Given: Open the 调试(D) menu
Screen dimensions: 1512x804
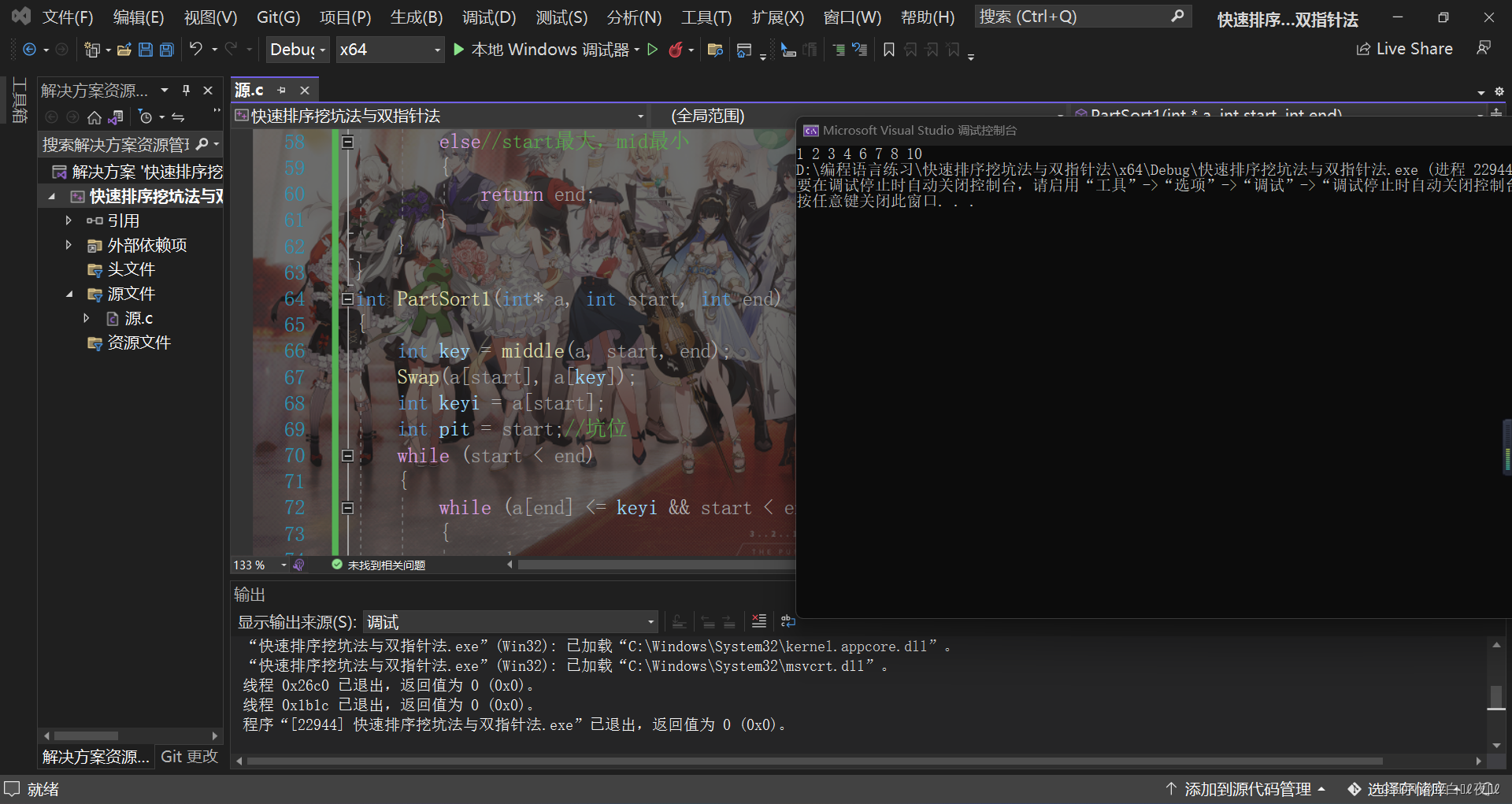Looking at the screenshot, I should click(489, 17).
